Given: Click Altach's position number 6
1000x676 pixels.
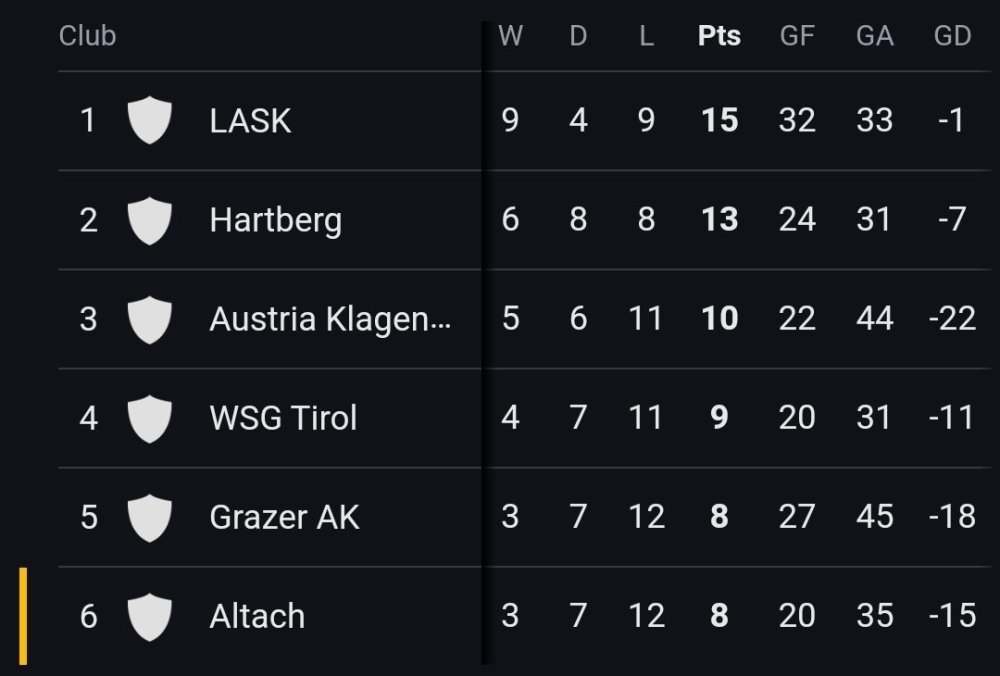Looking at the screenshot, I should [x=89, y=616].
